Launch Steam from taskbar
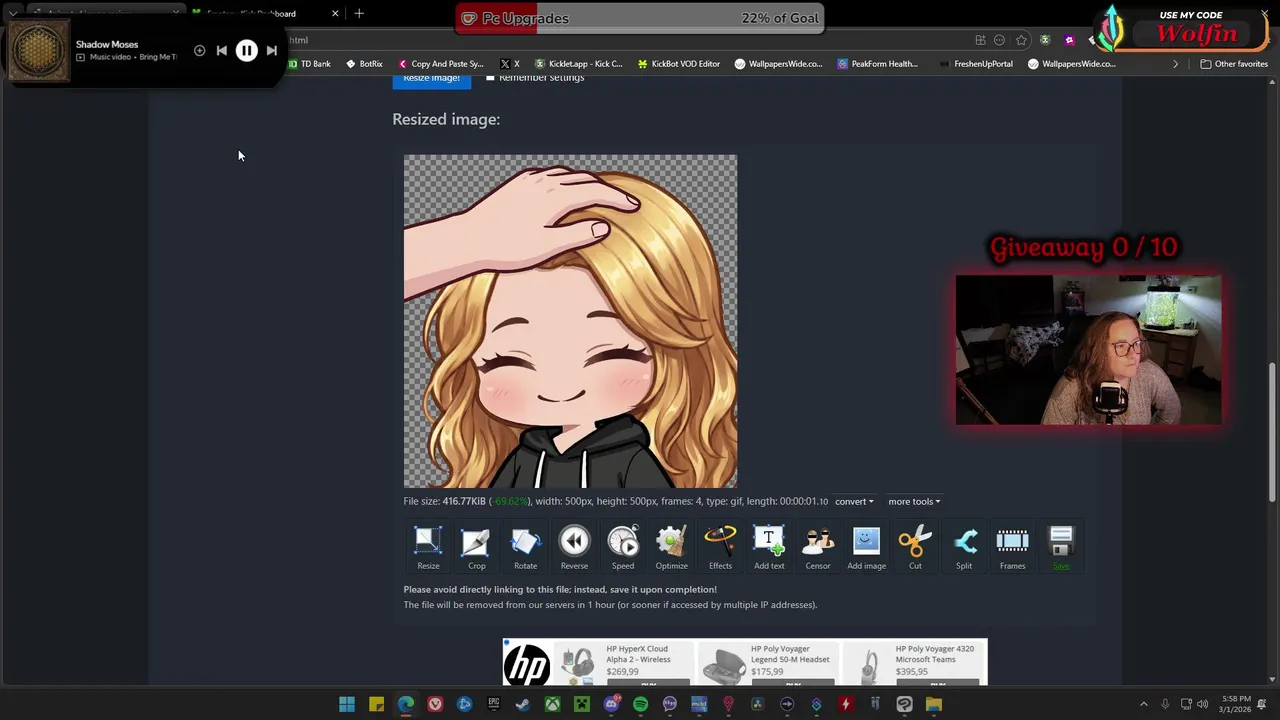The height and width of the screenshot is (720, 1280). [x=522, y=704]
